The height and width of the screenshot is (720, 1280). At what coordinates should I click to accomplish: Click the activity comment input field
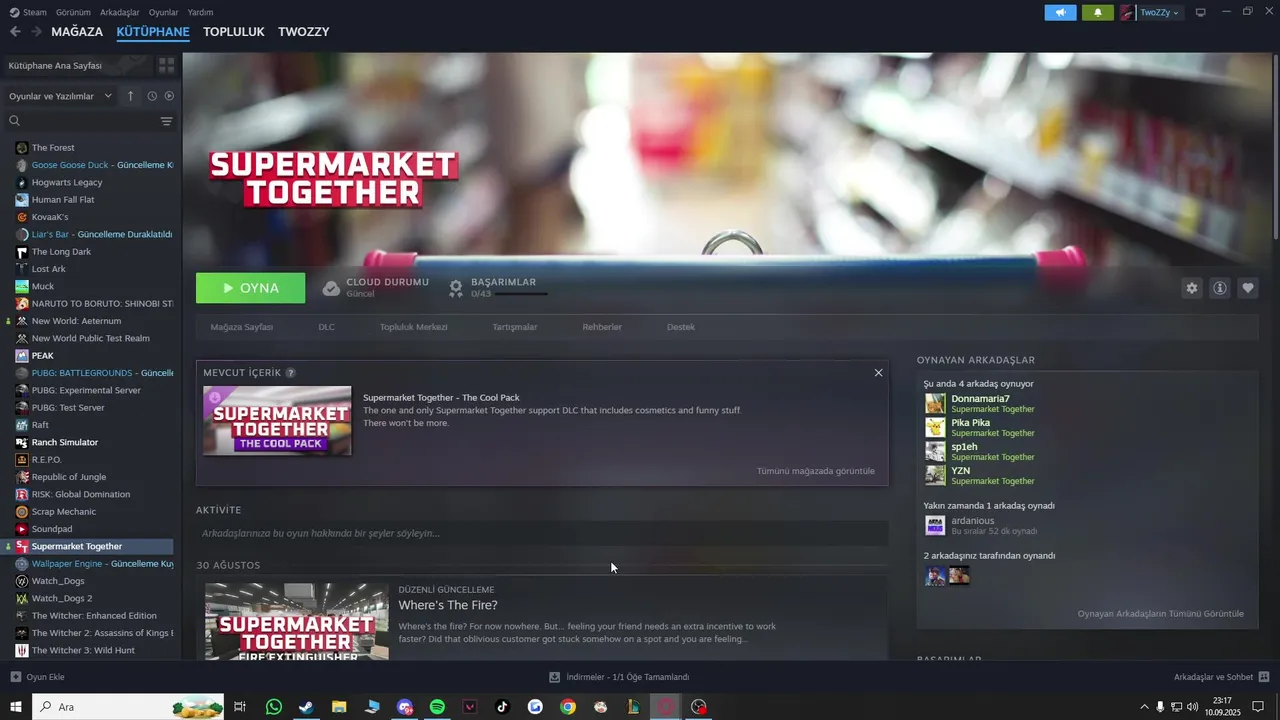[x=542, y=533]
